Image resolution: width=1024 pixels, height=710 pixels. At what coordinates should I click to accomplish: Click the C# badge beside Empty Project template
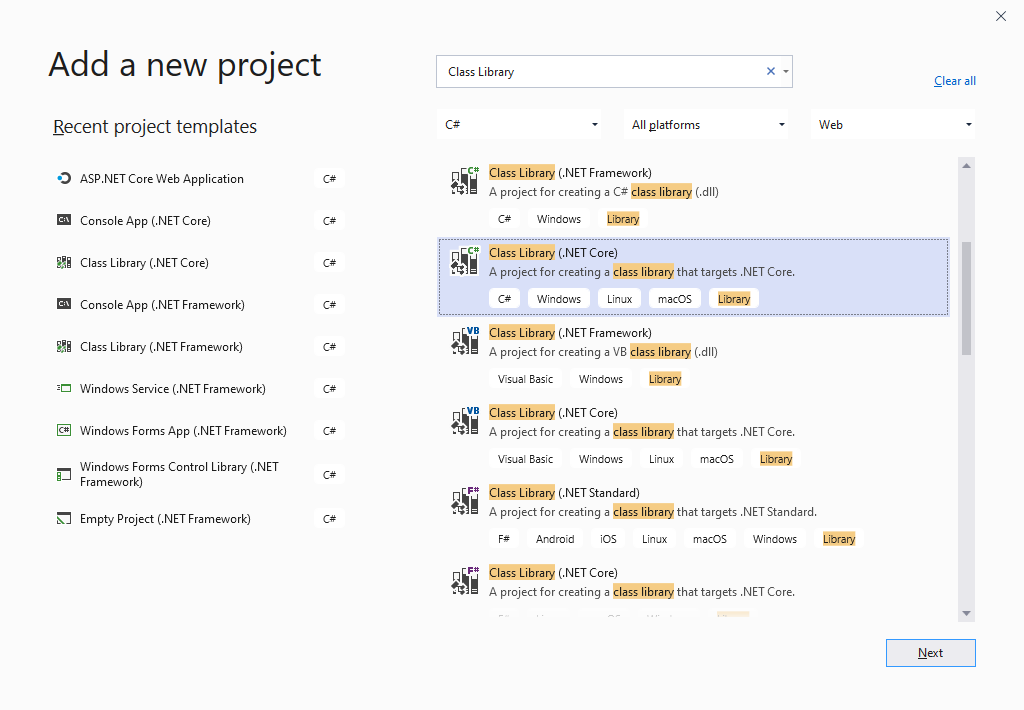click(329, 519)
